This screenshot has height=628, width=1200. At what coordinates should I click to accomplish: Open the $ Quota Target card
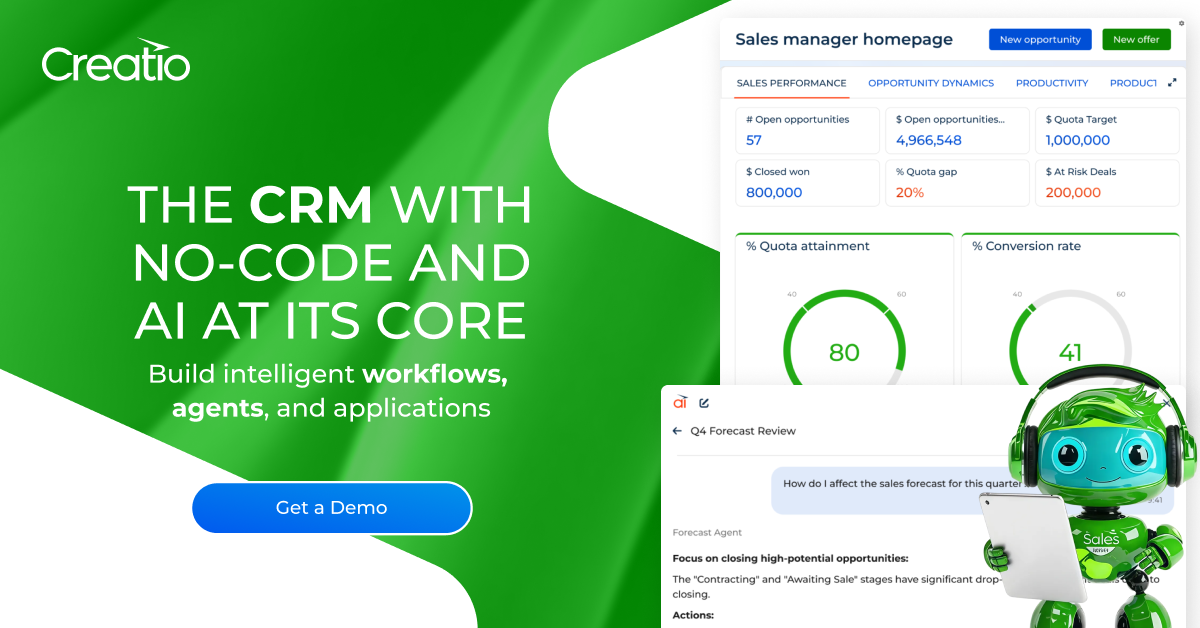1107,130
